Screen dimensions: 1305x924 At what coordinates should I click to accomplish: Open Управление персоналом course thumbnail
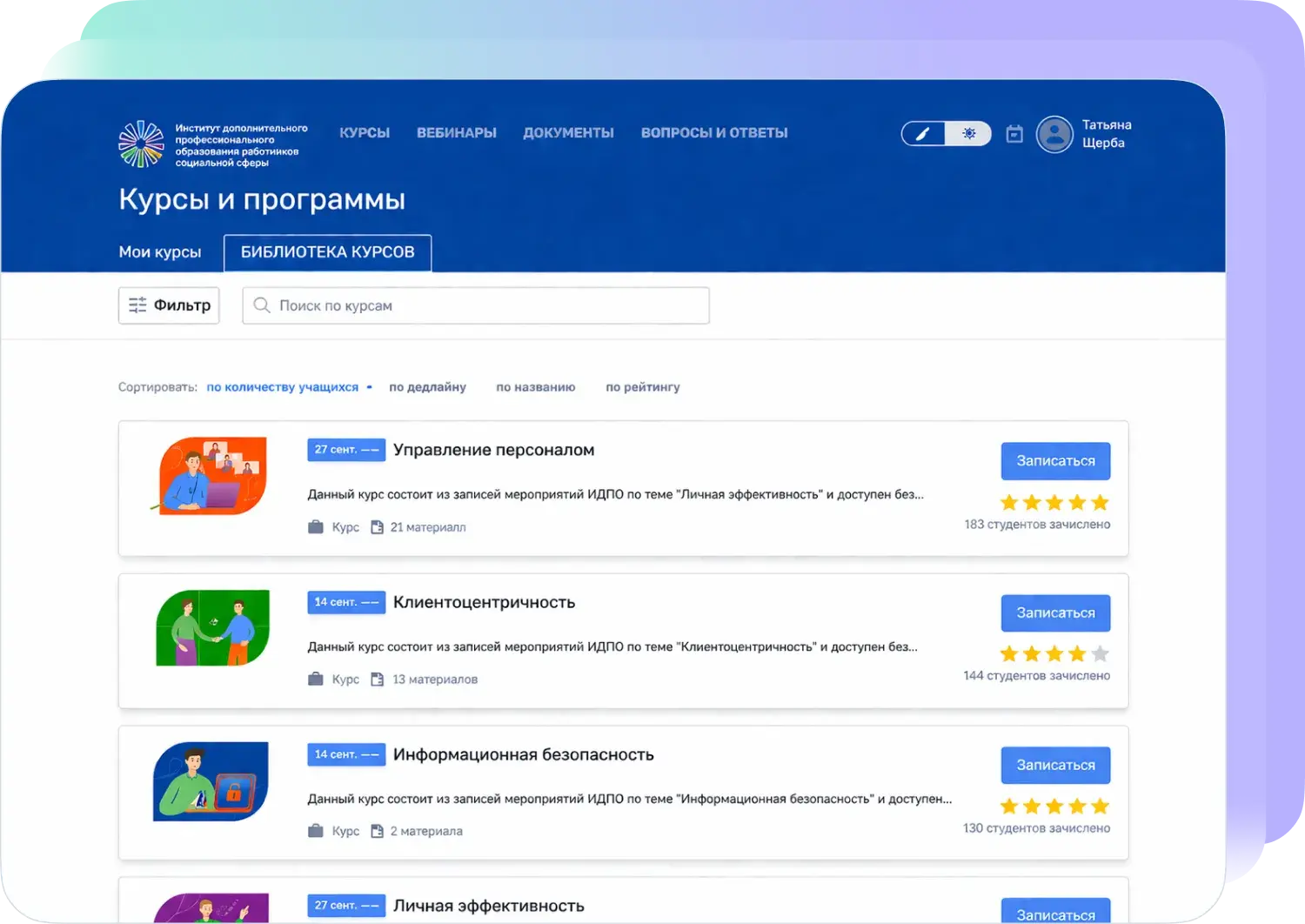210,475
